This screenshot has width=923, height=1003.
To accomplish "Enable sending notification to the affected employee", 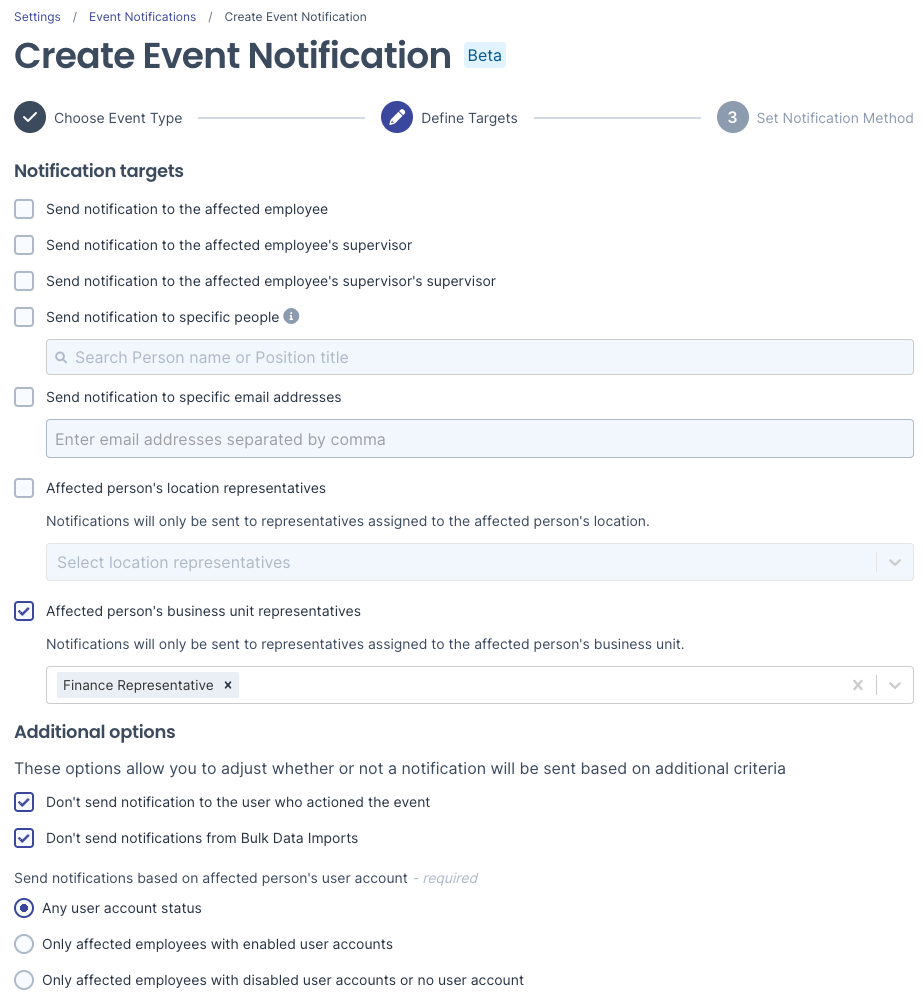I will (24, 209).
